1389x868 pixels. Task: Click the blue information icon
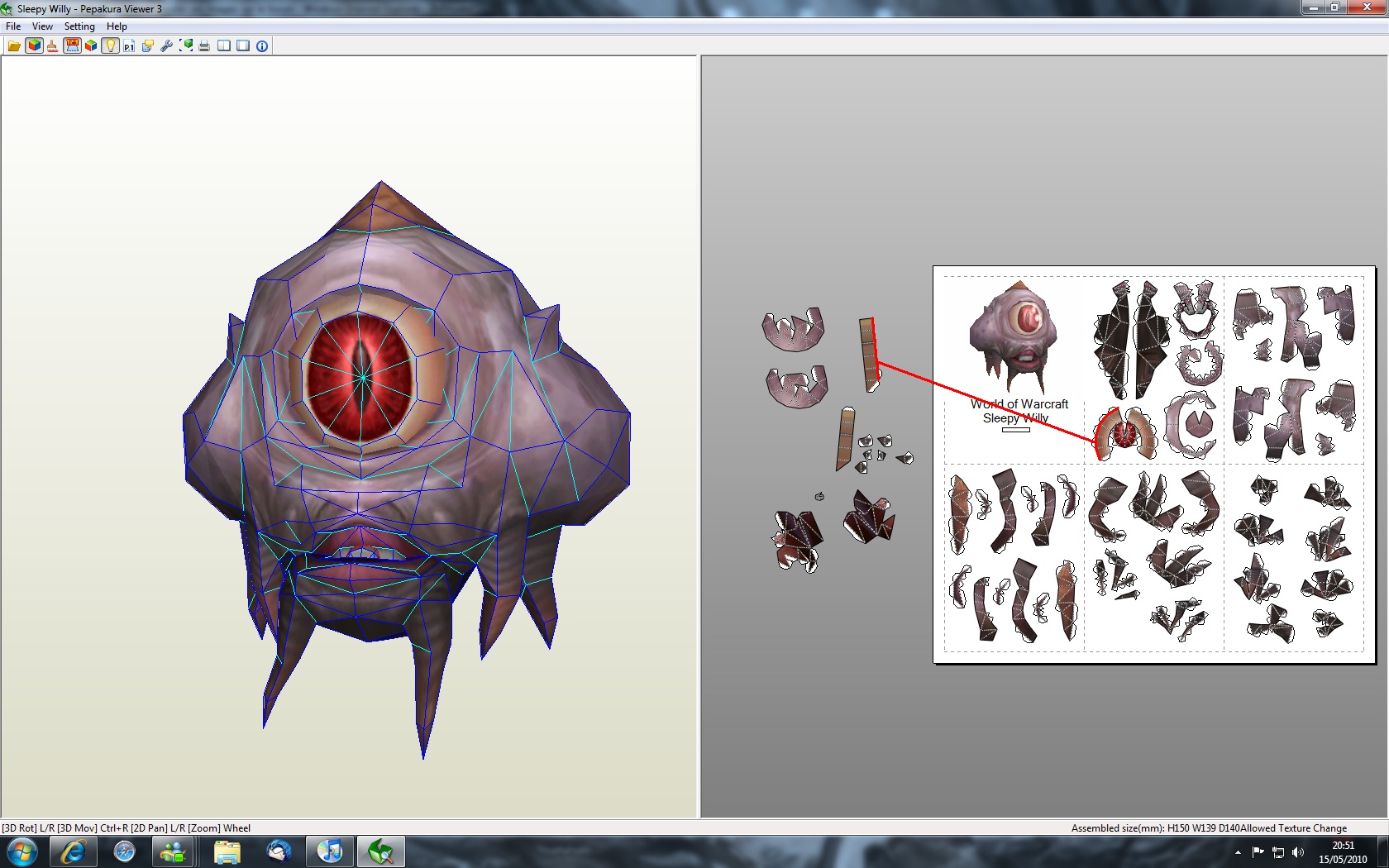click(262, 46)
